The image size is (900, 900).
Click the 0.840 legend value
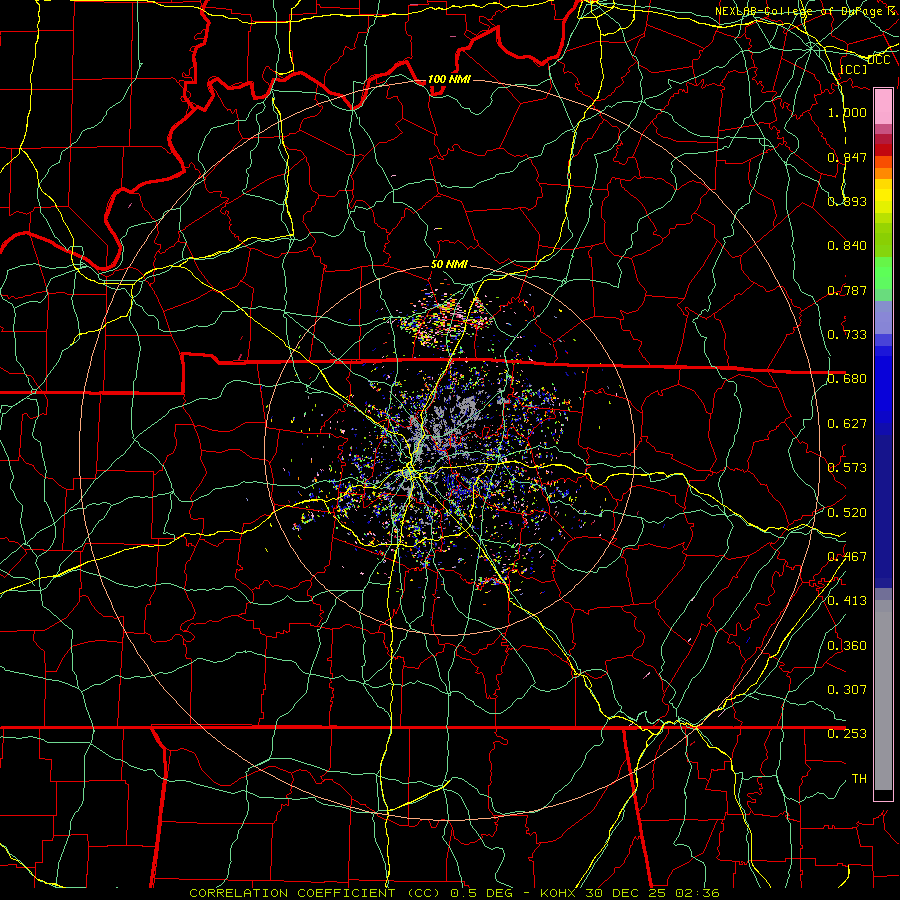(847, 246)
